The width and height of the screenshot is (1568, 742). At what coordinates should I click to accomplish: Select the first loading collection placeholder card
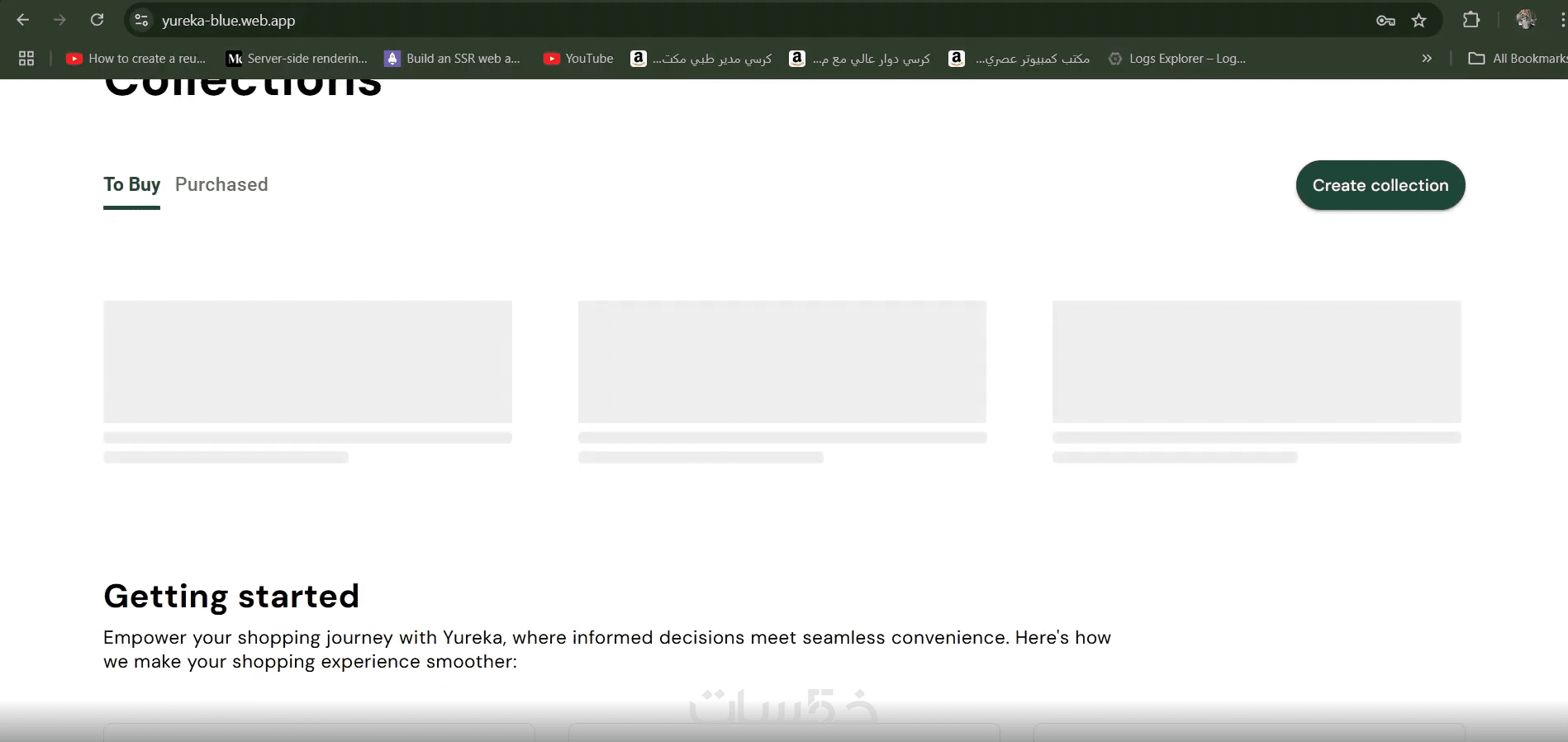307,382
